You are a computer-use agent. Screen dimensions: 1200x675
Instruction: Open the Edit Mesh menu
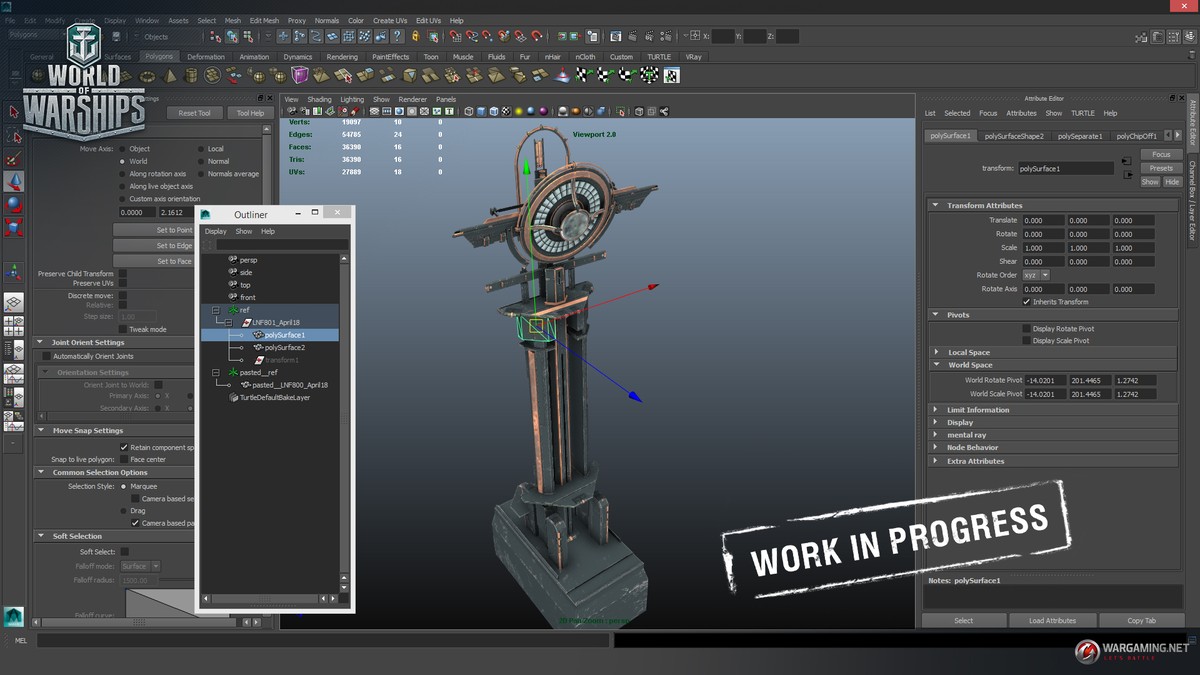coord(264,20)
